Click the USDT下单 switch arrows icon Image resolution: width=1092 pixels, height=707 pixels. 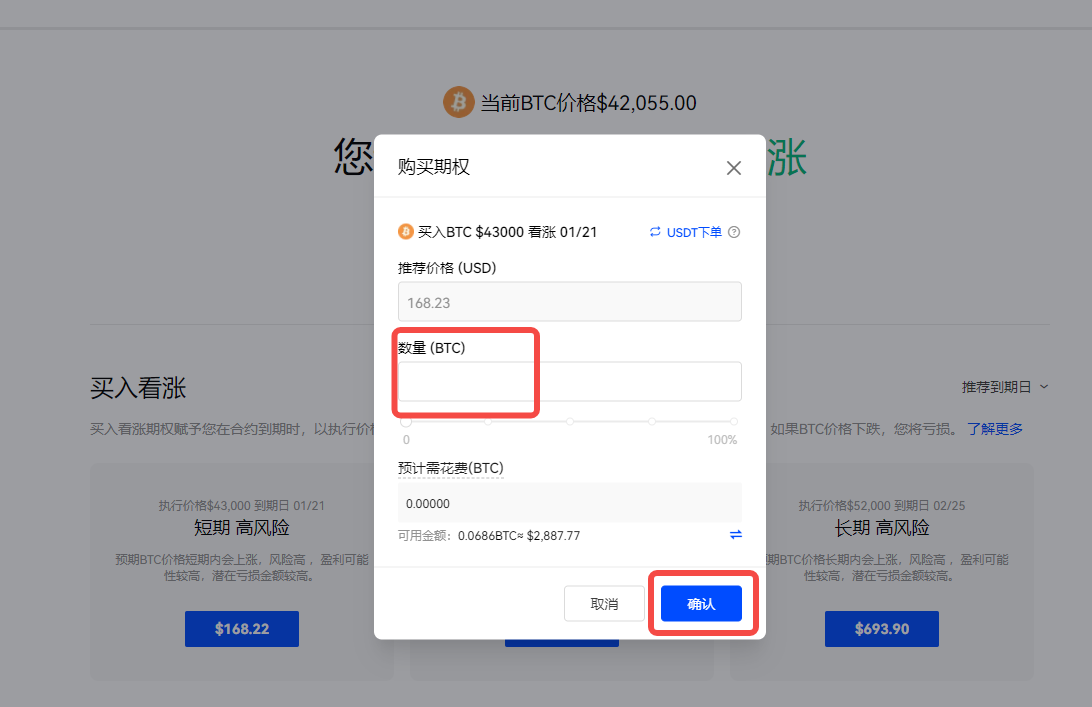coord(655,232)
